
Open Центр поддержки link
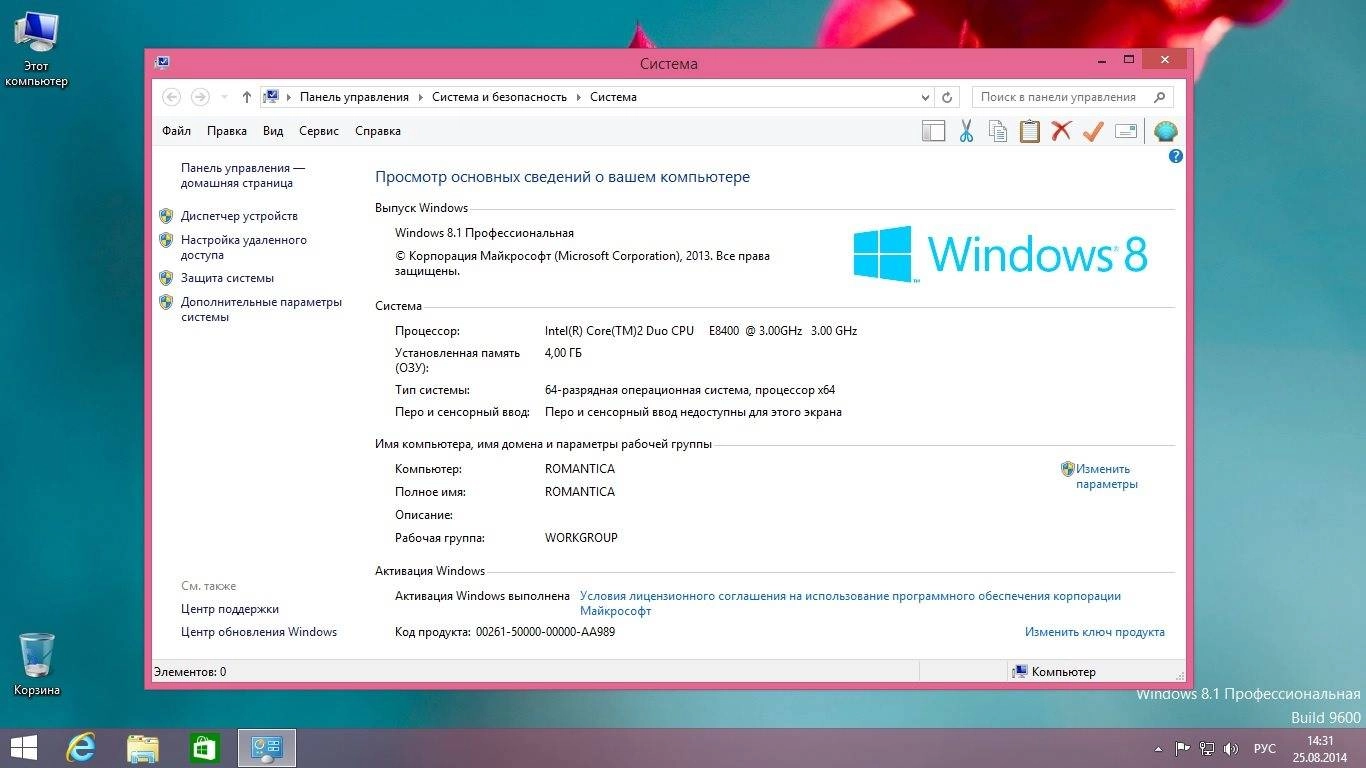230,609
